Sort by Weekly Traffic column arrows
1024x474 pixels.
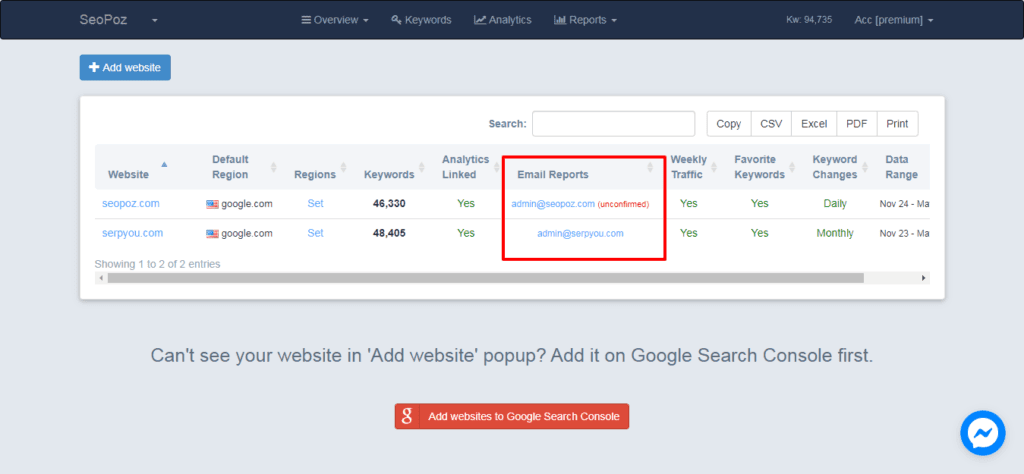[712, 167]
